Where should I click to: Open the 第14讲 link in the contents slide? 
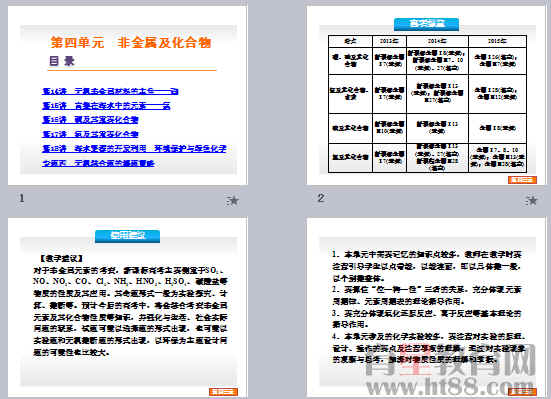tap(110, 91)
